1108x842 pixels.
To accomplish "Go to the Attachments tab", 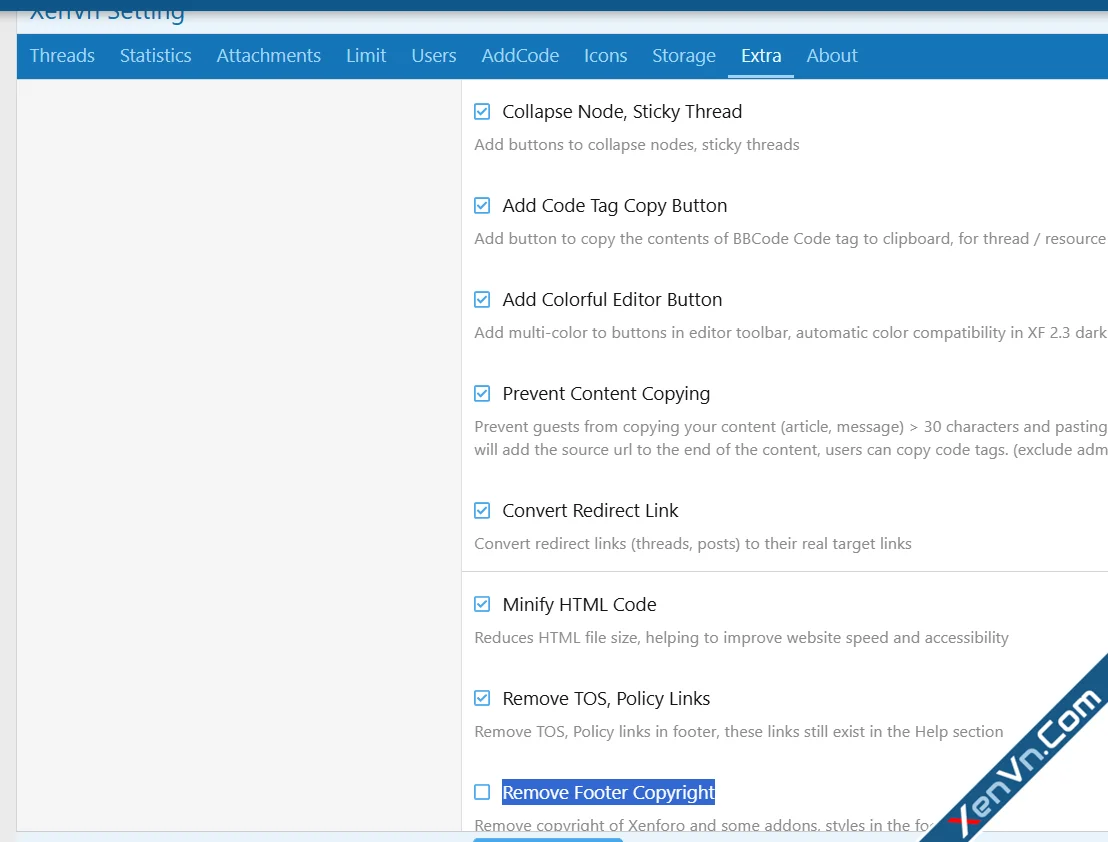I will point(268,56).
